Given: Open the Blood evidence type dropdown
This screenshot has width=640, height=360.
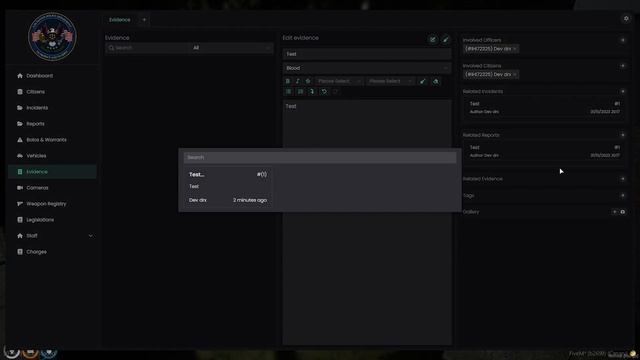Looking at the screenshot, I should click(x=367, y=68).
